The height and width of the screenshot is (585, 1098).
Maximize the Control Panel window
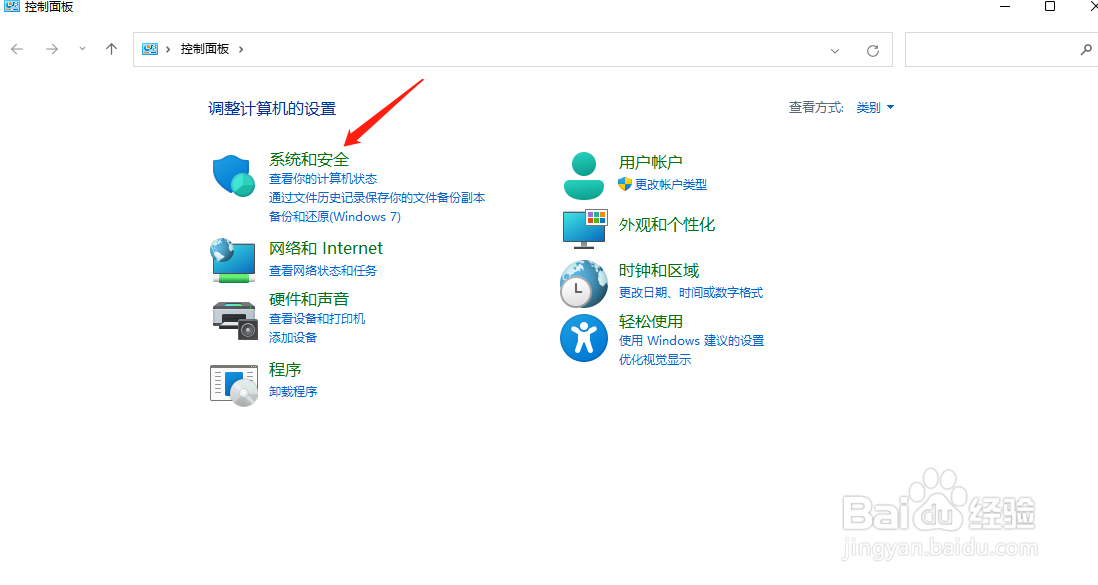[1050, 7]
